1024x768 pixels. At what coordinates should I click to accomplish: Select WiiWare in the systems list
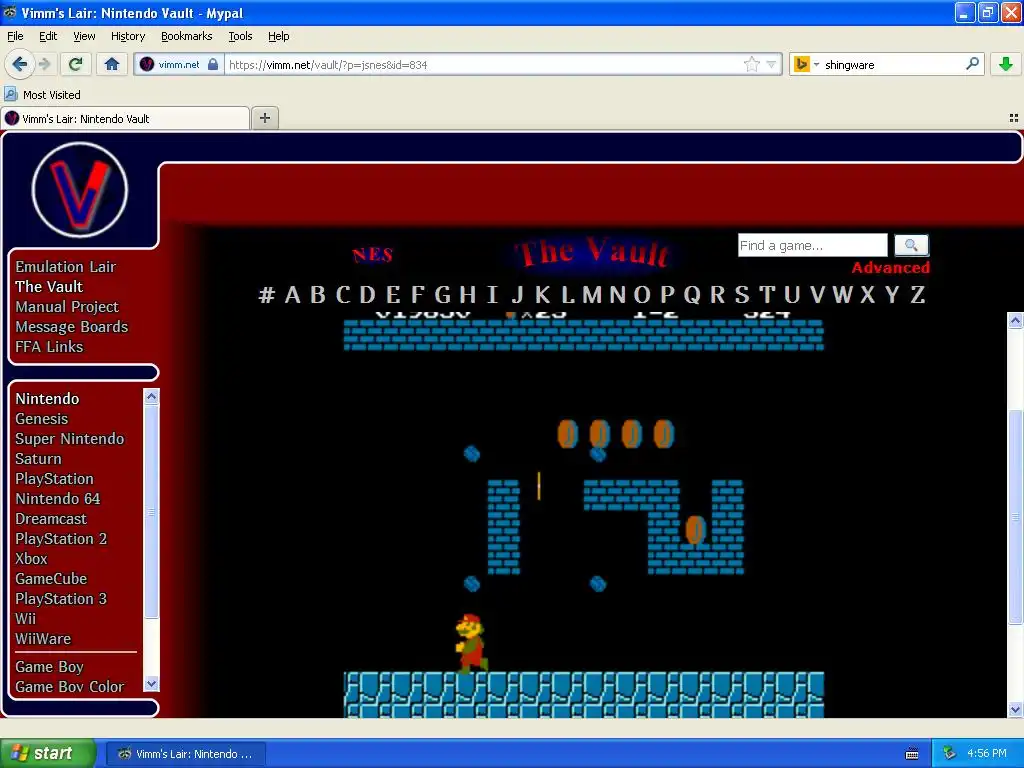click(43, 639)
